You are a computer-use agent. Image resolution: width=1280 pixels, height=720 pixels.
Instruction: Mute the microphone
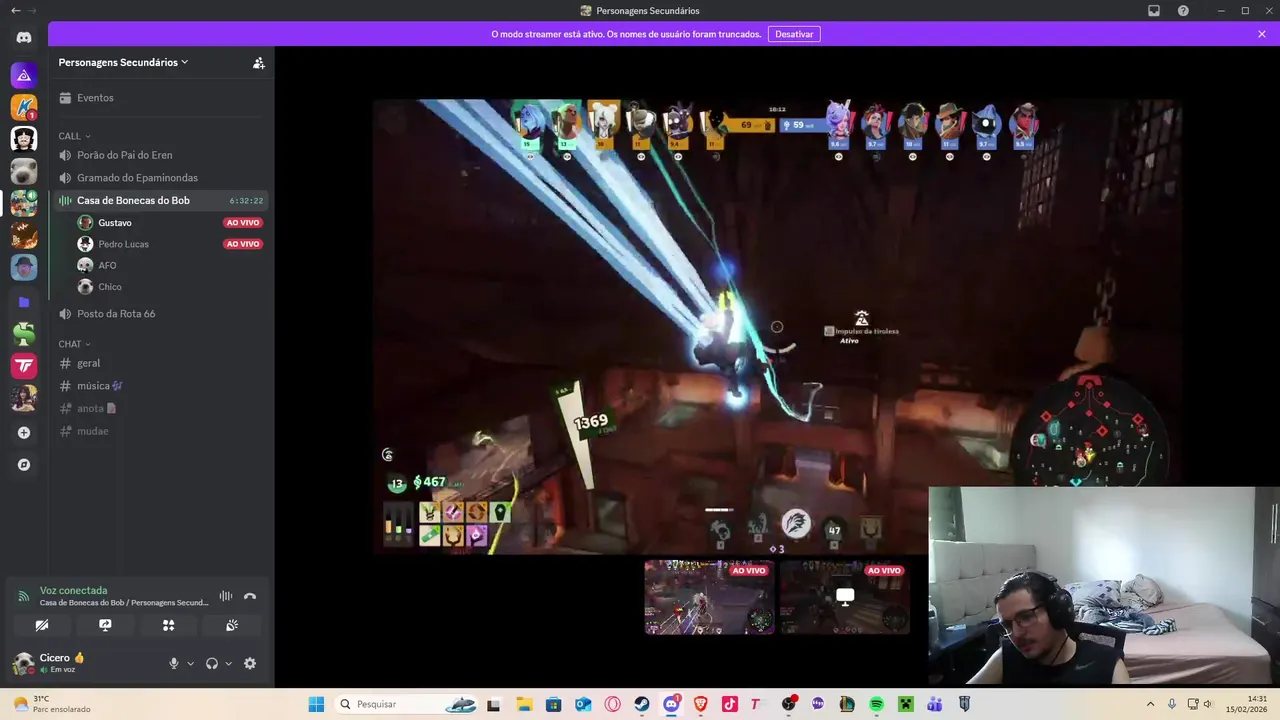(174, 663)
